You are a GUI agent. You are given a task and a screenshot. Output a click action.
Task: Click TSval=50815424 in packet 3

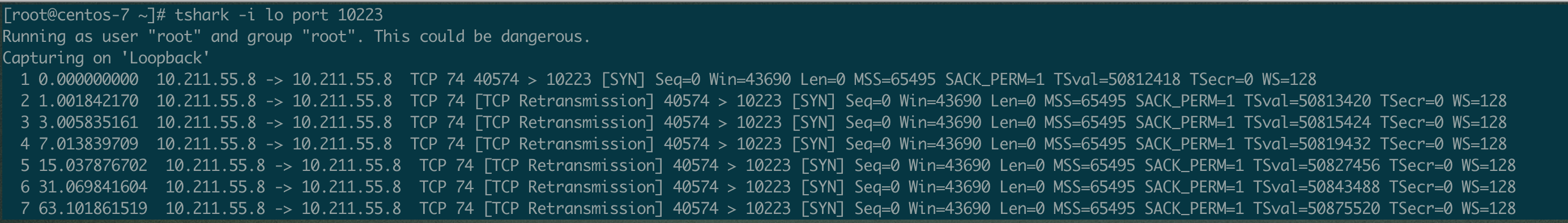(x=1307, y=123)
